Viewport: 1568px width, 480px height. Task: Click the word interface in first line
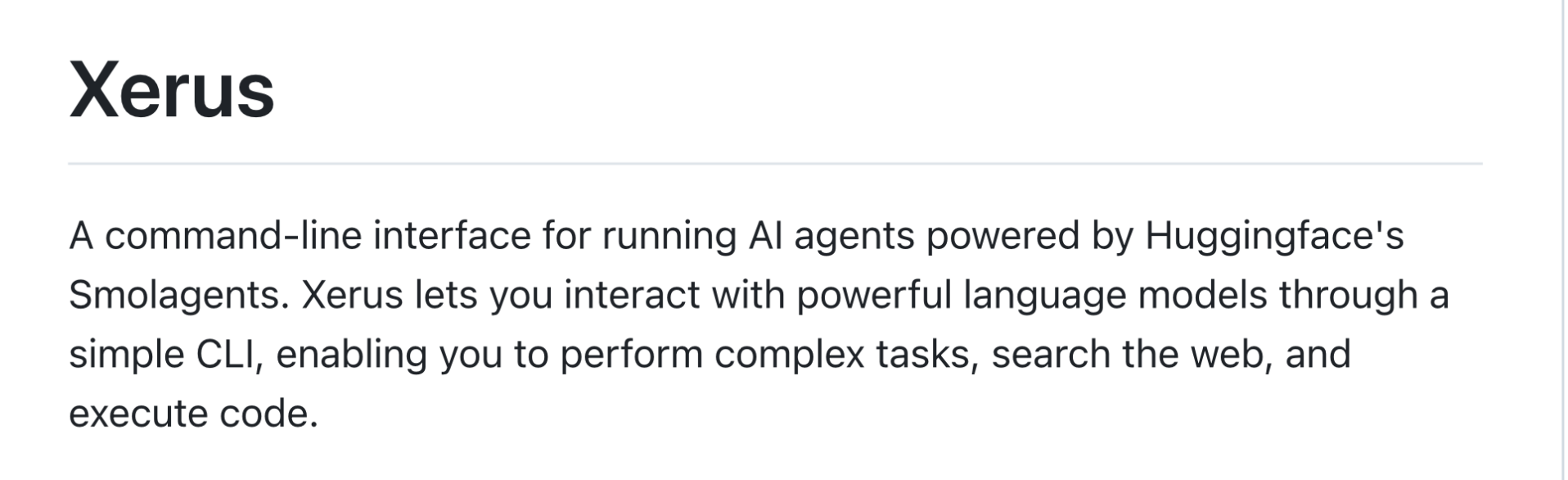point(453,236)
